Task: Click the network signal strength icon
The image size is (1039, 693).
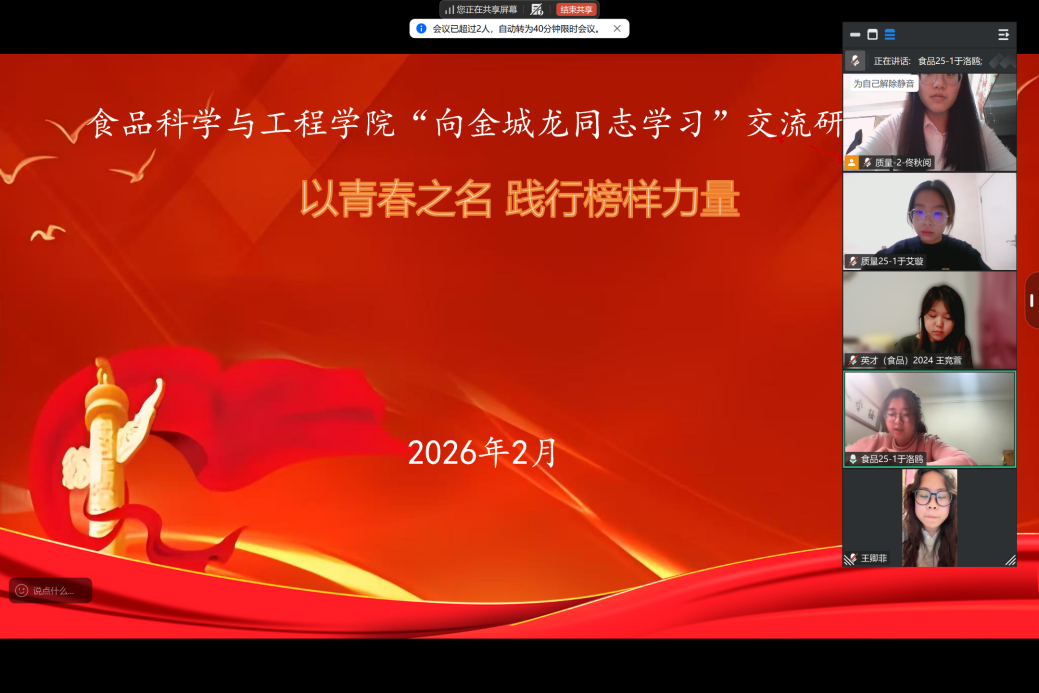Action: tap(449, 10)
